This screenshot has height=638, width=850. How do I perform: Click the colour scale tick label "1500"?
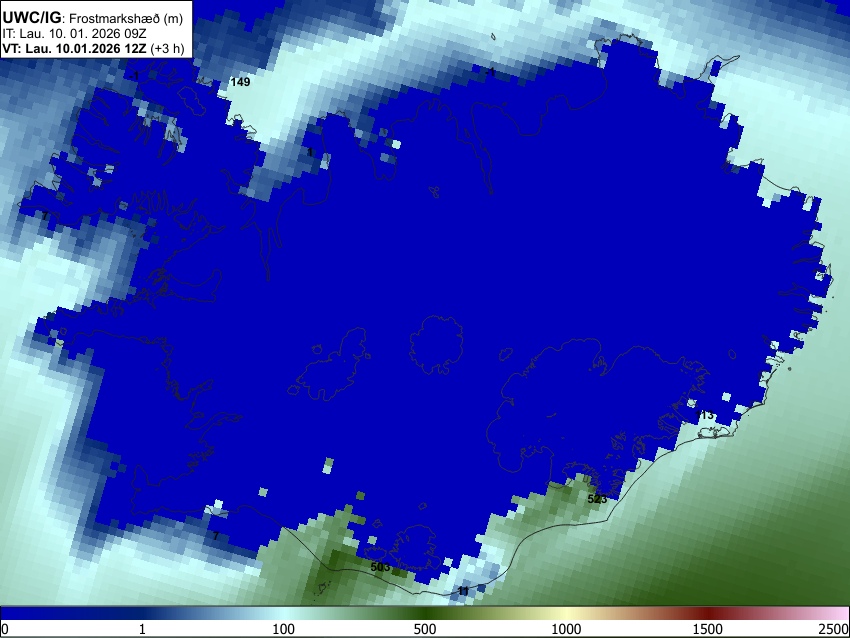tap(707, 629)
